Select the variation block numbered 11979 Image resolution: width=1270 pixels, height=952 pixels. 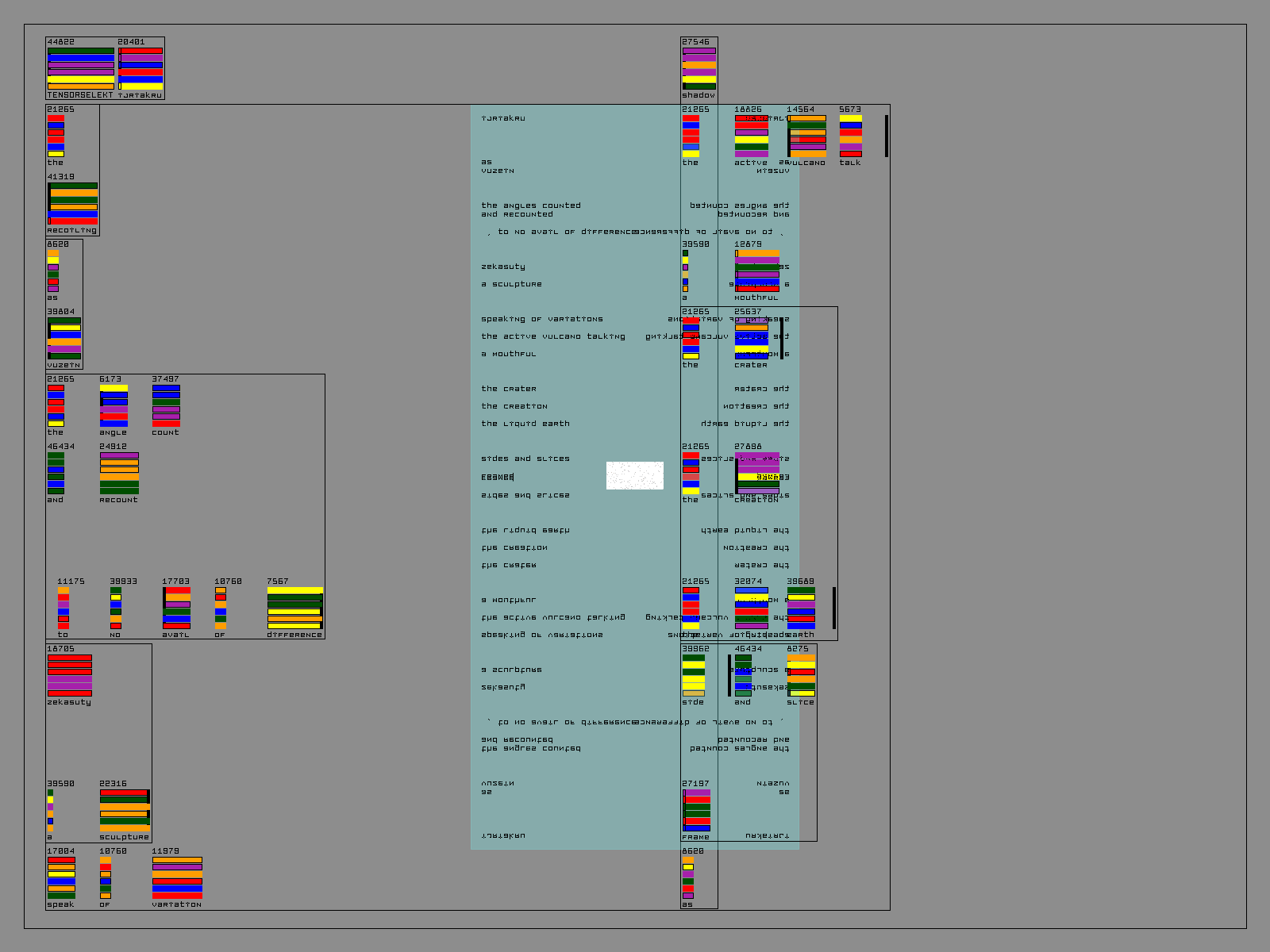(177, 877)
